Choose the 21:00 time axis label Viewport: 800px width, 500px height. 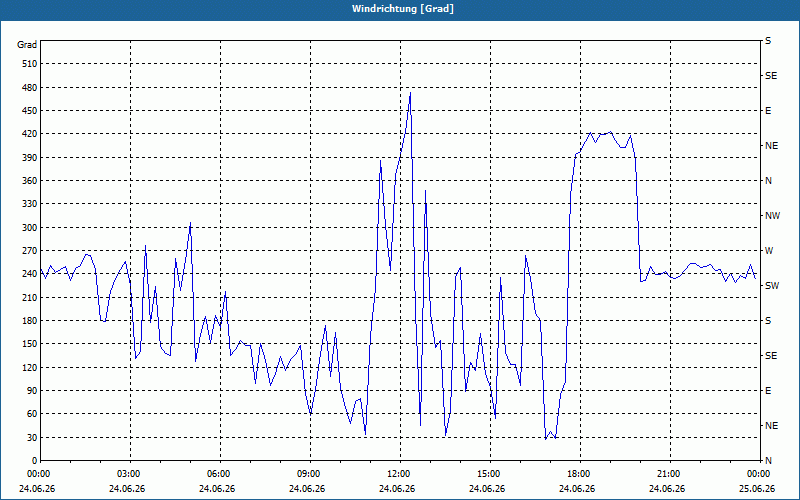coord(670,473)
